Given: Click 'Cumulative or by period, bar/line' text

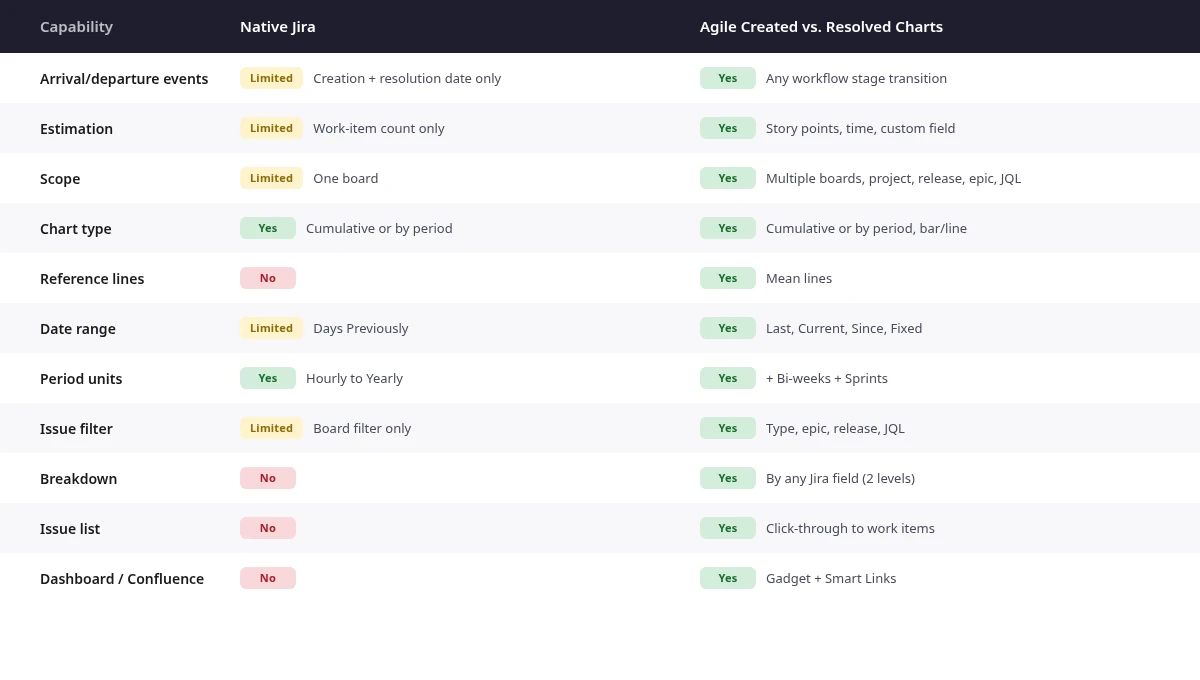Looking at the screenshot, I should point(866,229).
